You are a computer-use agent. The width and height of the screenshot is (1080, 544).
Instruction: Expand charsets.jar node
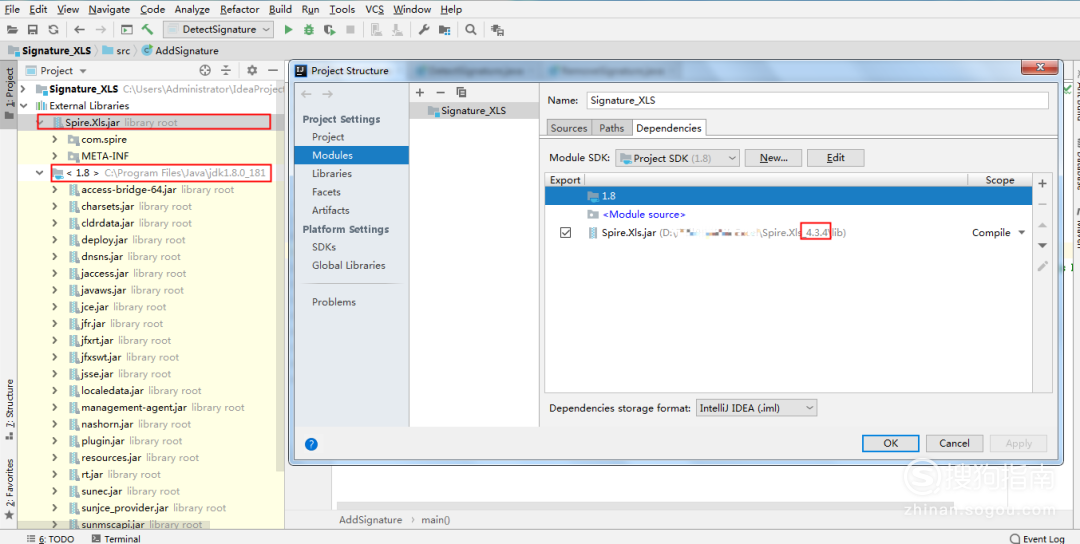coord(55,206)
